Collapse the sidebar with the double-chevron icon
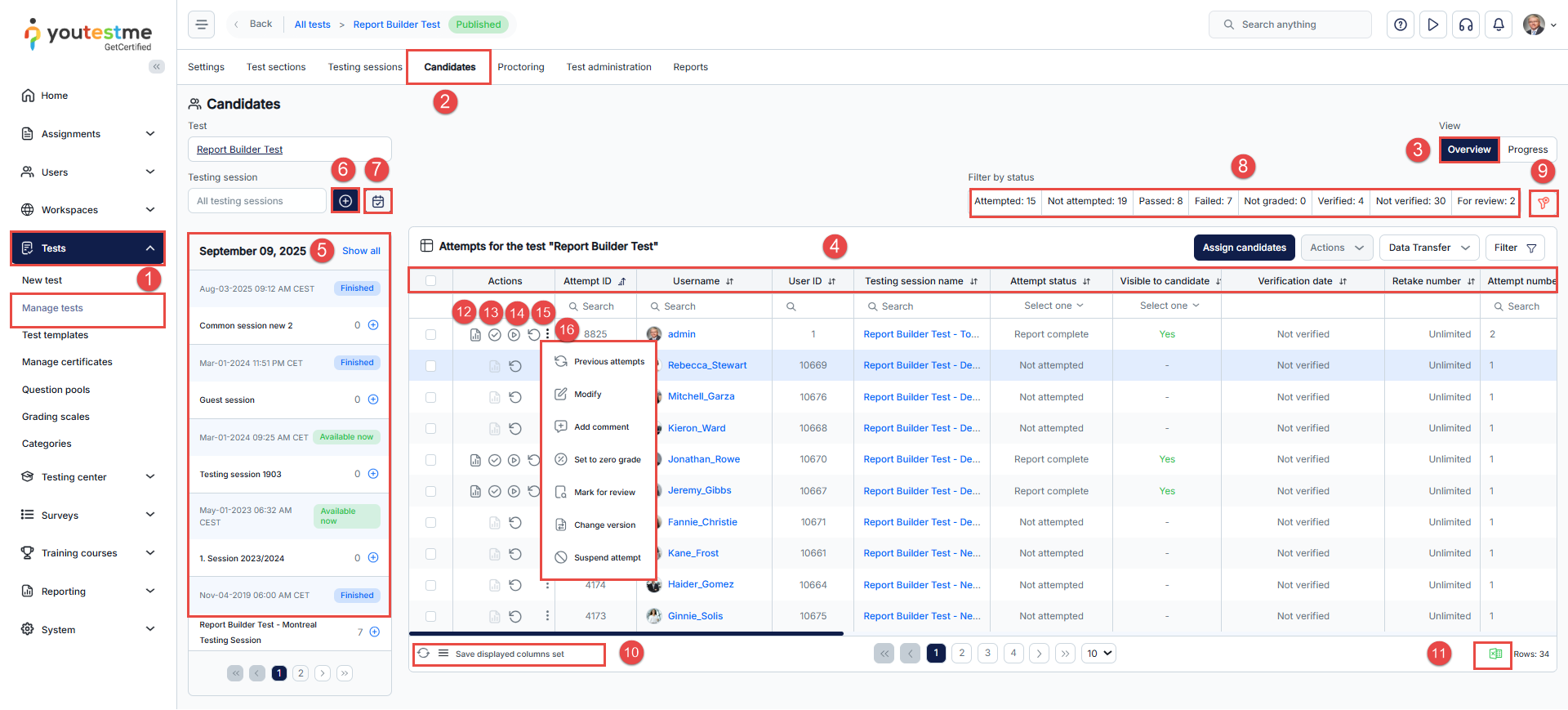1568x710 pixels. coord(157,67)
